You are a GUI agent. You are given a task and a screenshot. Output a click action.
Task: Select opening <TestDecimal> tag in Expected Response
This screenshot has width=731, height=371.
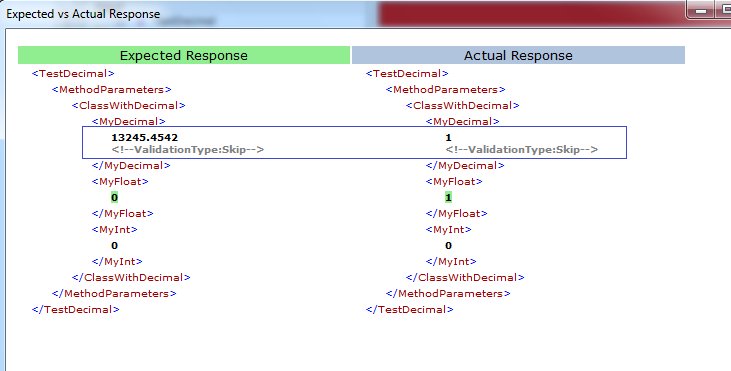[73, 73]
